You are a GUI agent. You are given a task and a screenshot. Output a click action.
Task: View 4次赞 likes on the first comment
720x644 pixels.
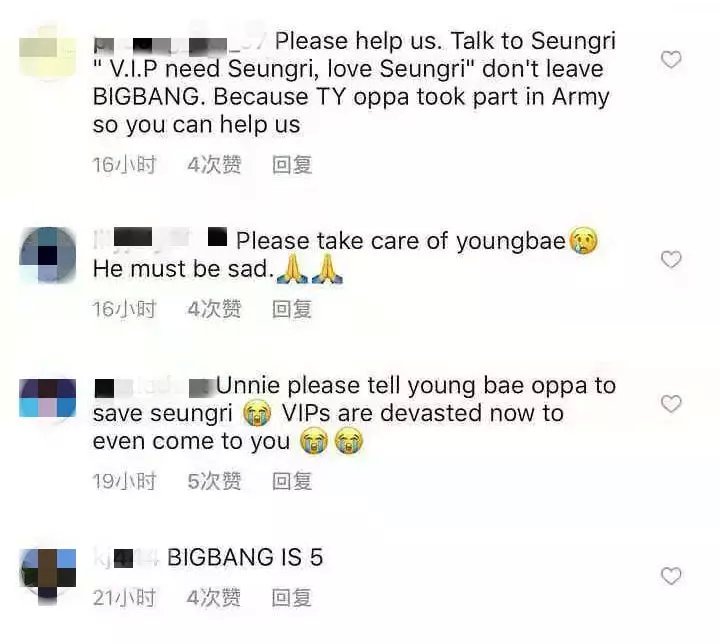point(214,165)
